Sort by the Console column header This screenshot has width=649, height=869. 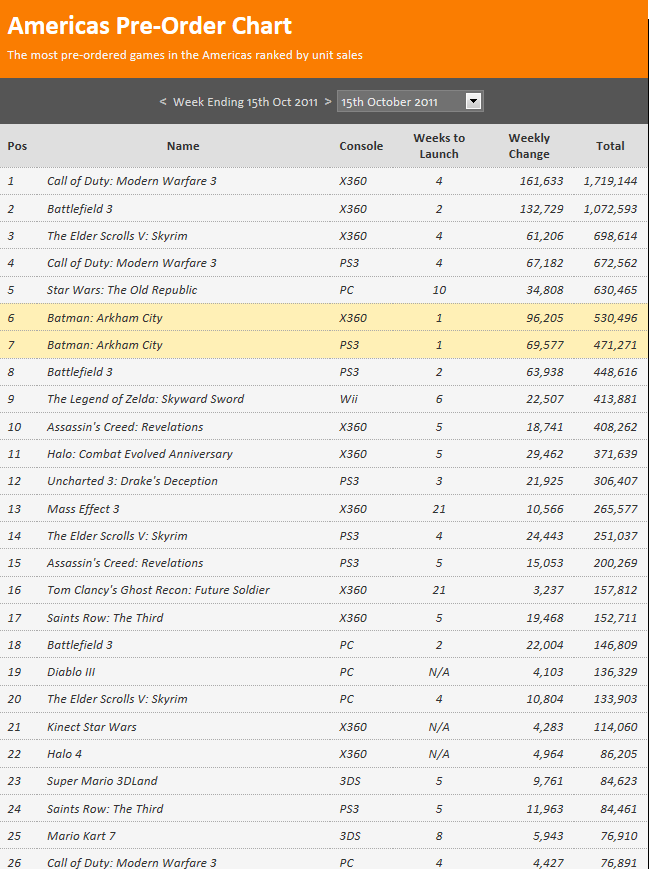[x=361, y=146]
